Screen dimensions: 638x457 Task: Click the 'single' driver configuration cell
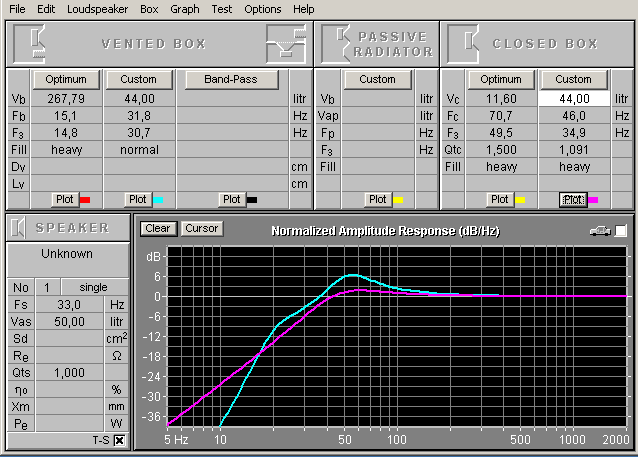[95, 288]
